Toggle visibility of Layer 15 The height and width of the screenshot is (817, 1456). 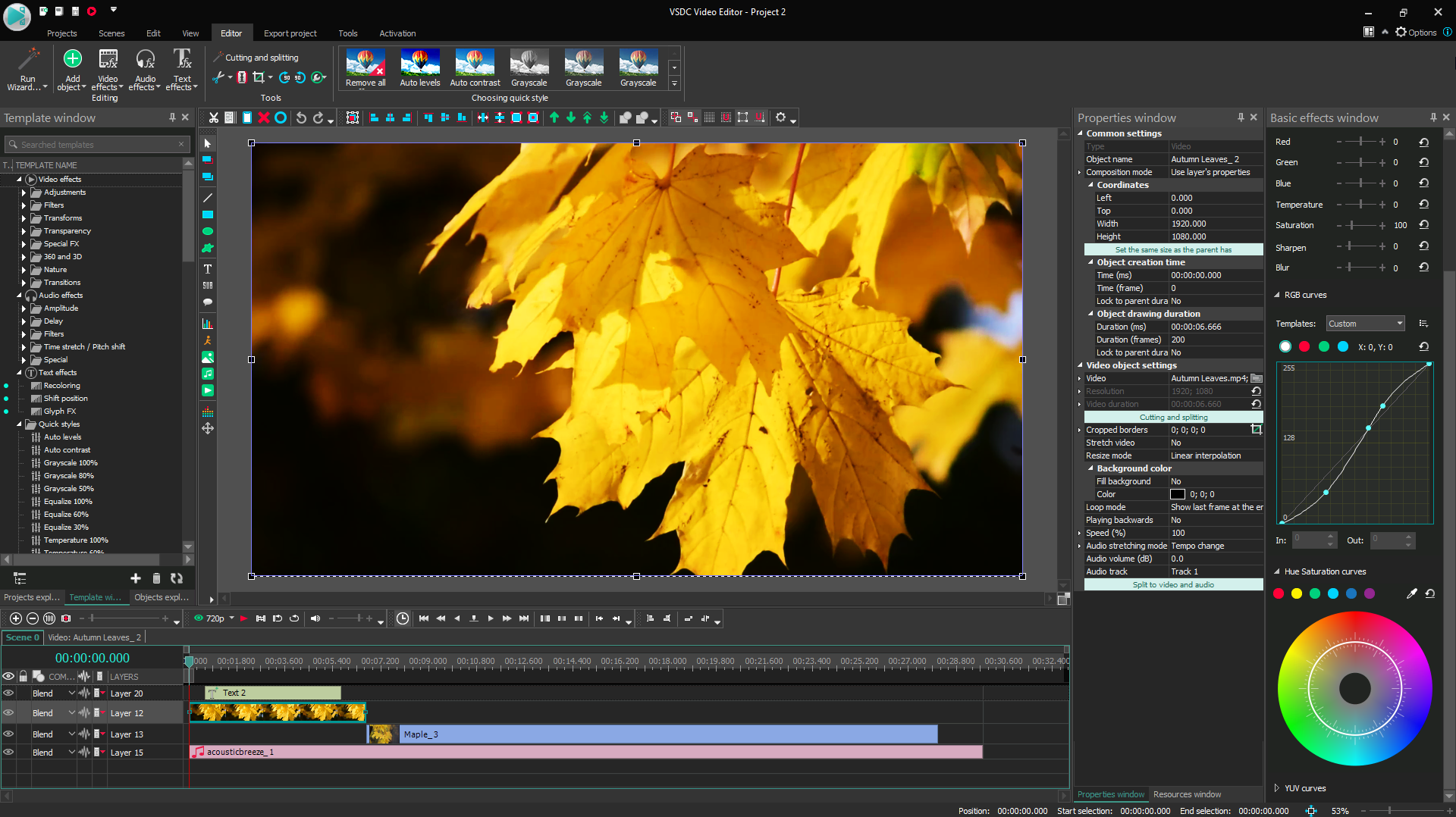pyautogui.click(x=9, y=753)
